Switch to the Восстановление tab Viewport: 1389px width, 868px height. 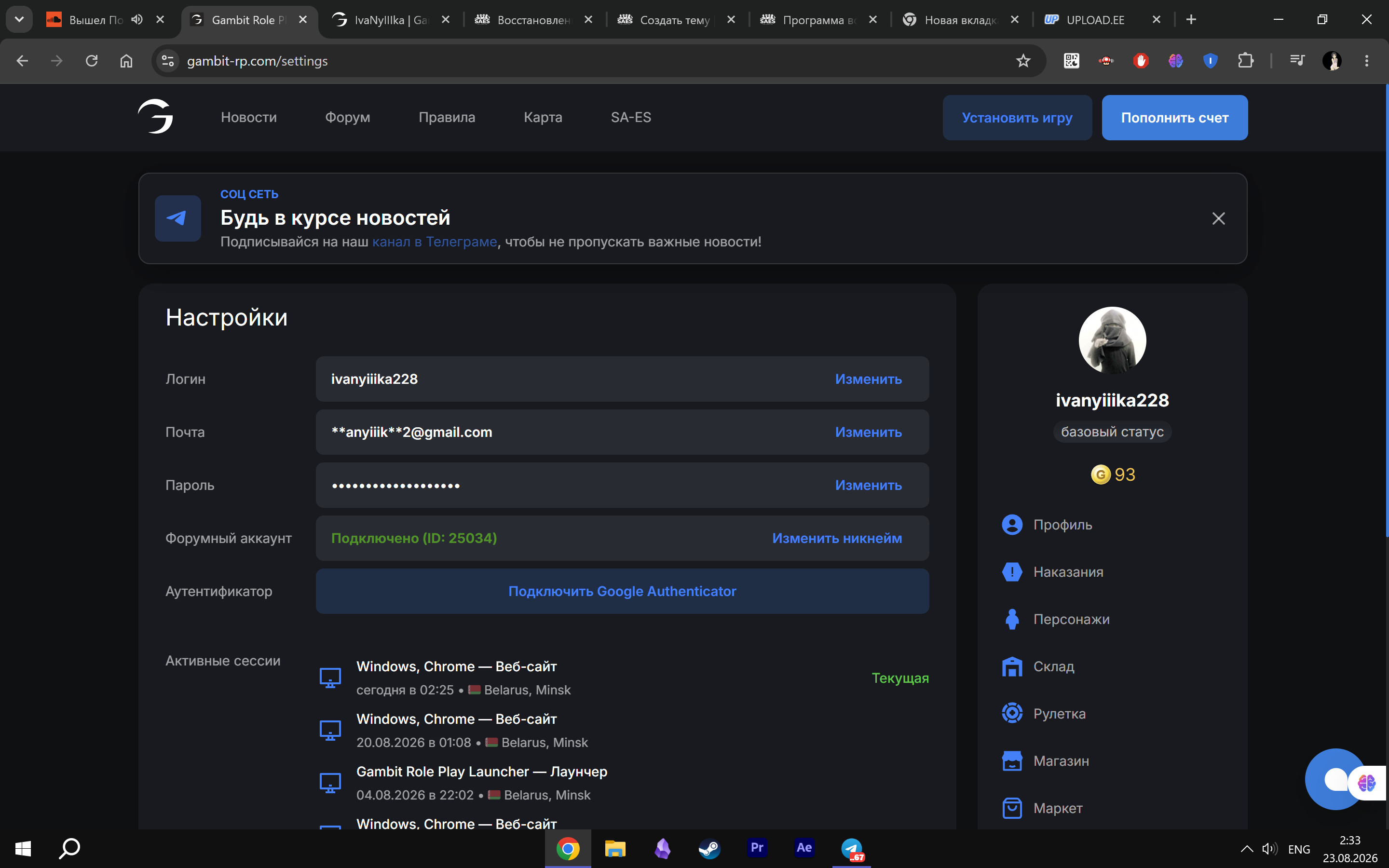point(533,19)
